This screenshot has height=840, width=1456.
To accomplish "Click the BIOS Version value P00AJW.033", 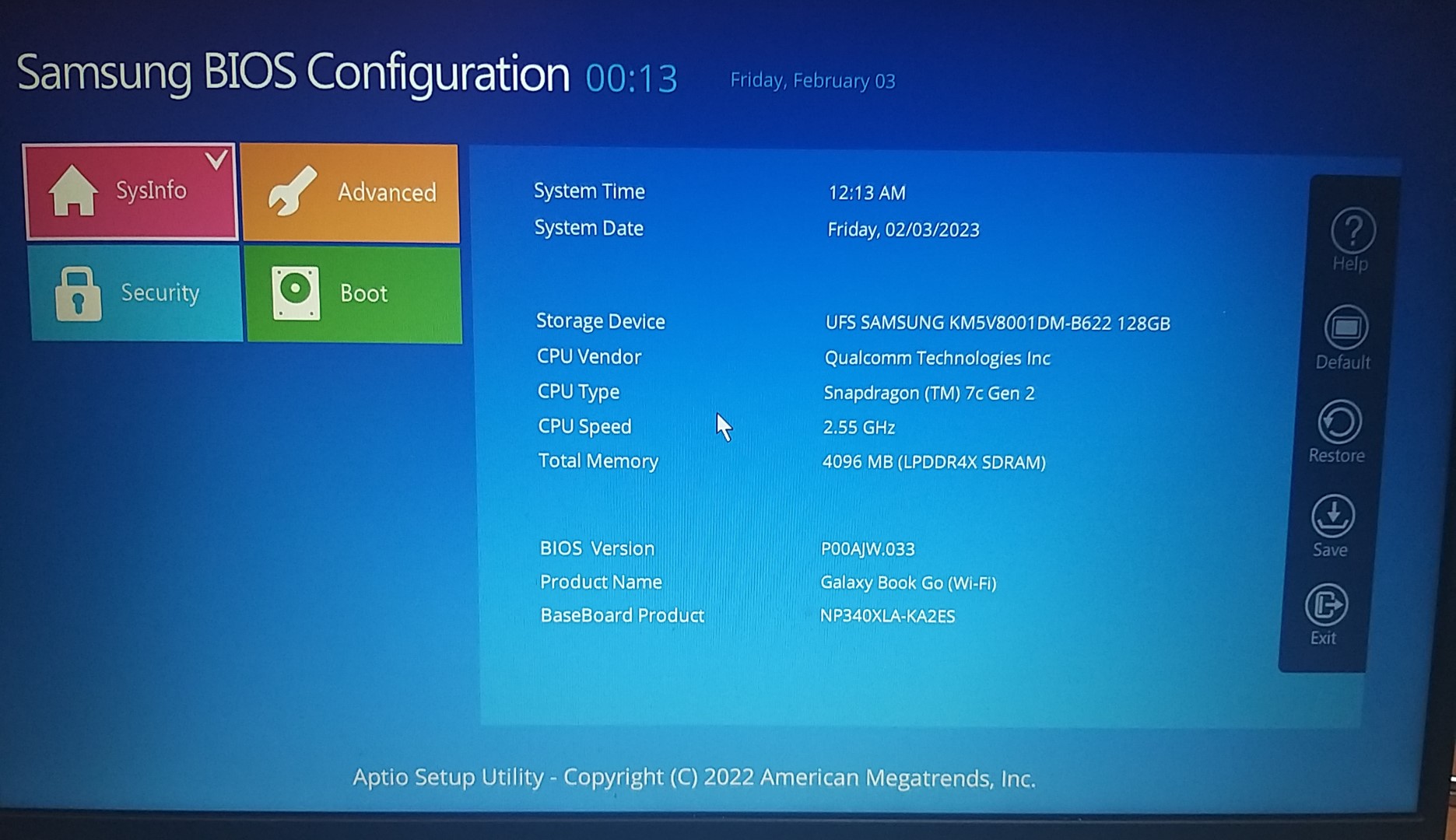I will [x=867, y=549].
